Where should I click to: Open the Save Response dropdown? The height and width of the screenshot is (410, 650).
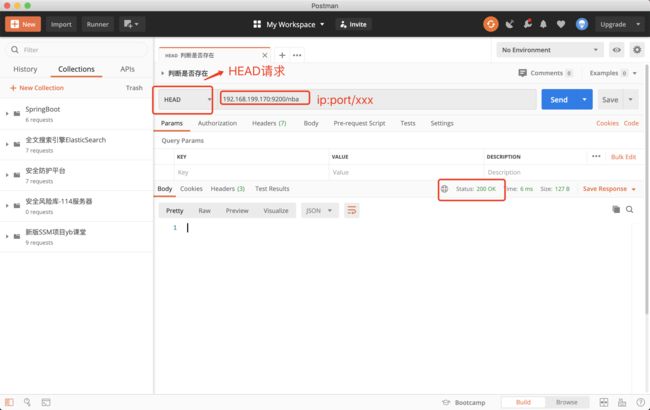(x=609, y=189)
